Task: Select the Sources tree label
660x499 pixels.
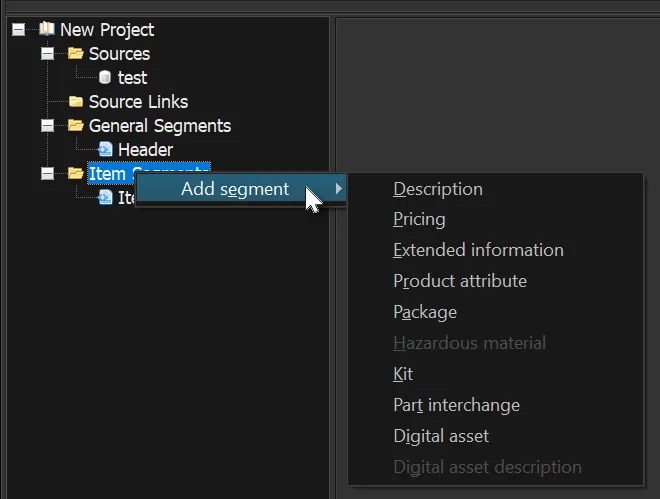Action: pyautogui.click(x=120, y=54)
